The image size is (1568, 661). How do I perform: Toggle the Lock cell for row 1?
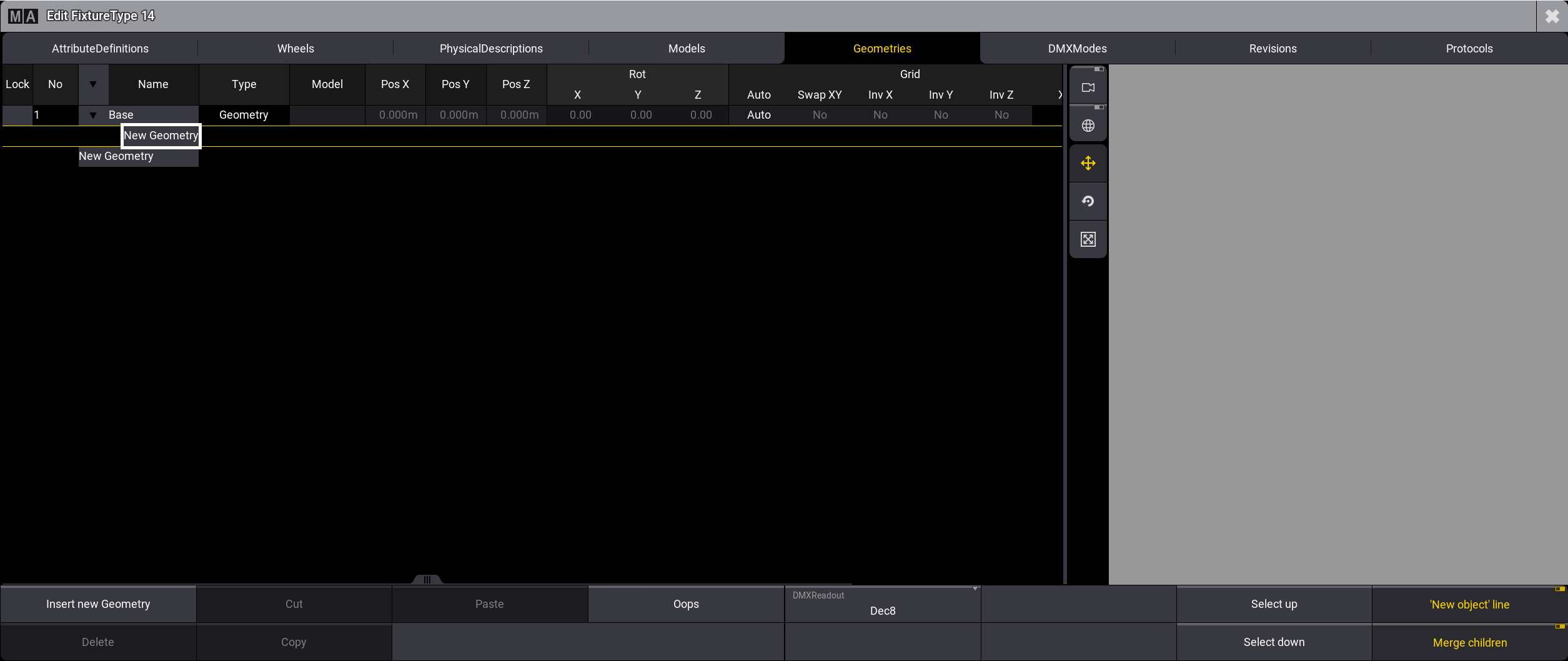17,115
